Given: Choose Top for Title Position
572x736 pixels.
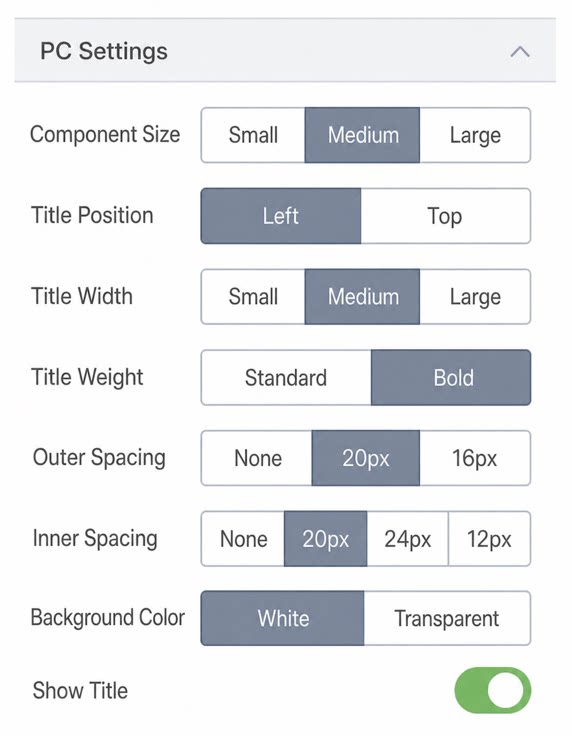Looking at the screenshot, I should point(445,216).
